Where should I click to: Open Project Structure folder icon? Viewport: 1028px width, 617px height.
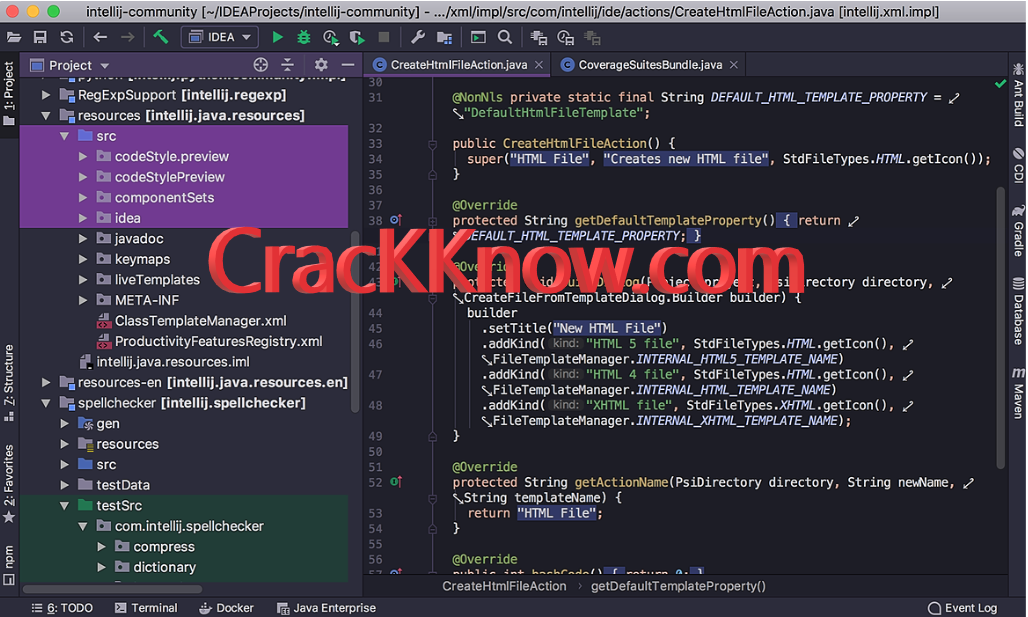point(445,38)
